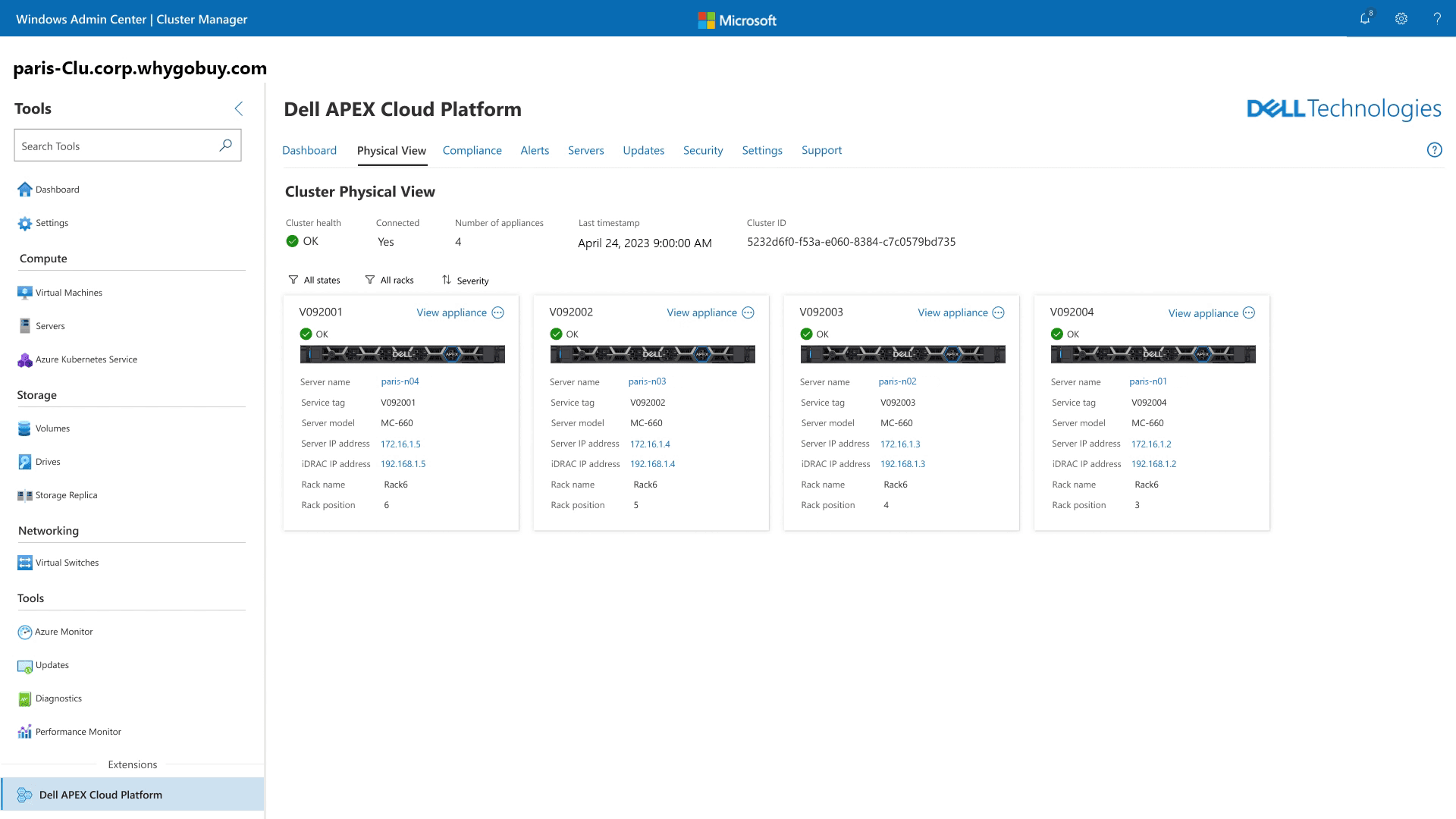The width and height of the screenshot is (1456, 819).
Task: Open the All states filter
Action: [x=315, y=280]
